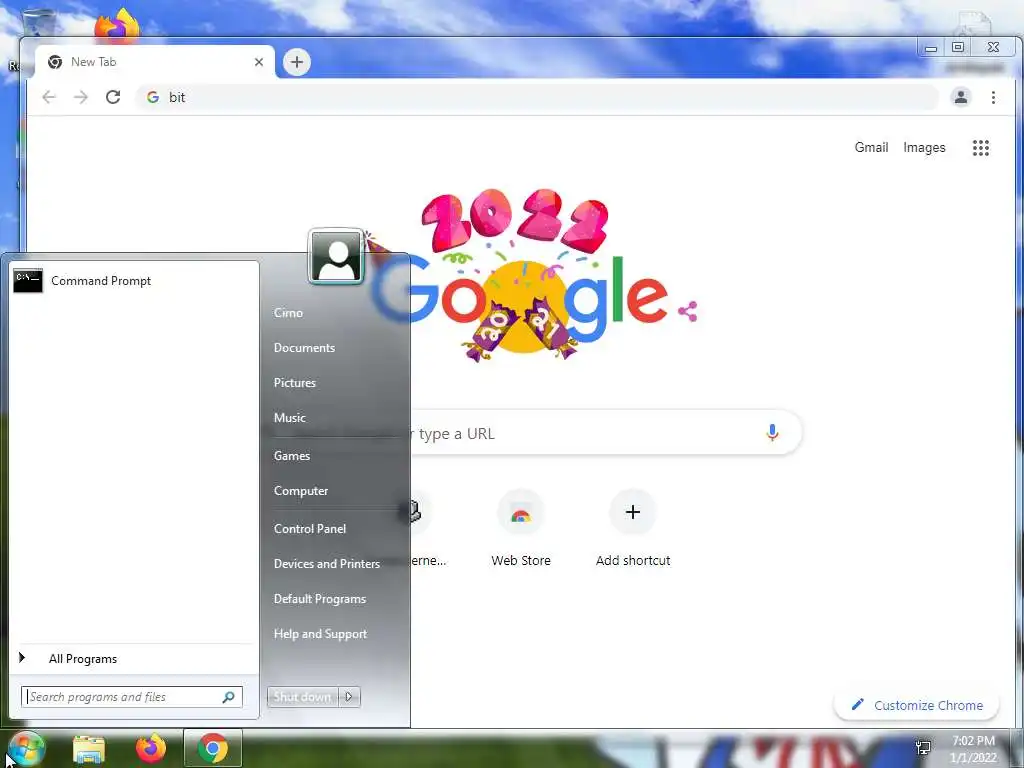Click the magnifier icon in Start search box
This screenshot has height=768, width=1024.
click(x=229, y=697)
